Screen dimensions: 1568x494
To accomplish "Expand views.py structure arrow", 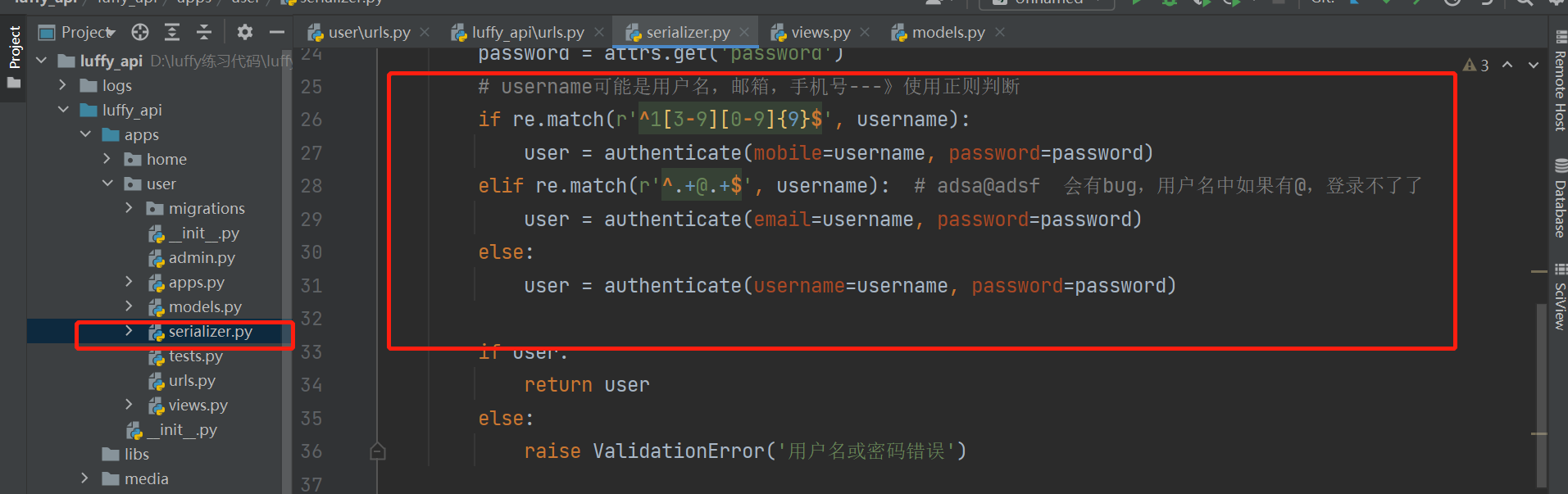I will [130, 405].
